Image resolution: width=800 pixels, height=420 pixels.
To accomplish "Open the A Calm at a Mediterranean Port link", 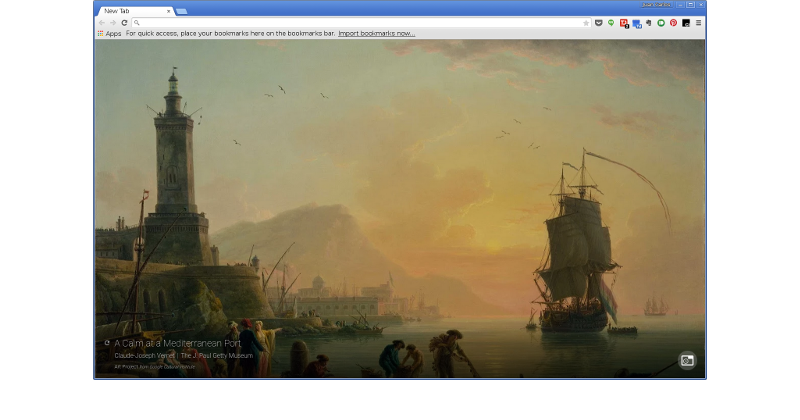I will 177,343.
